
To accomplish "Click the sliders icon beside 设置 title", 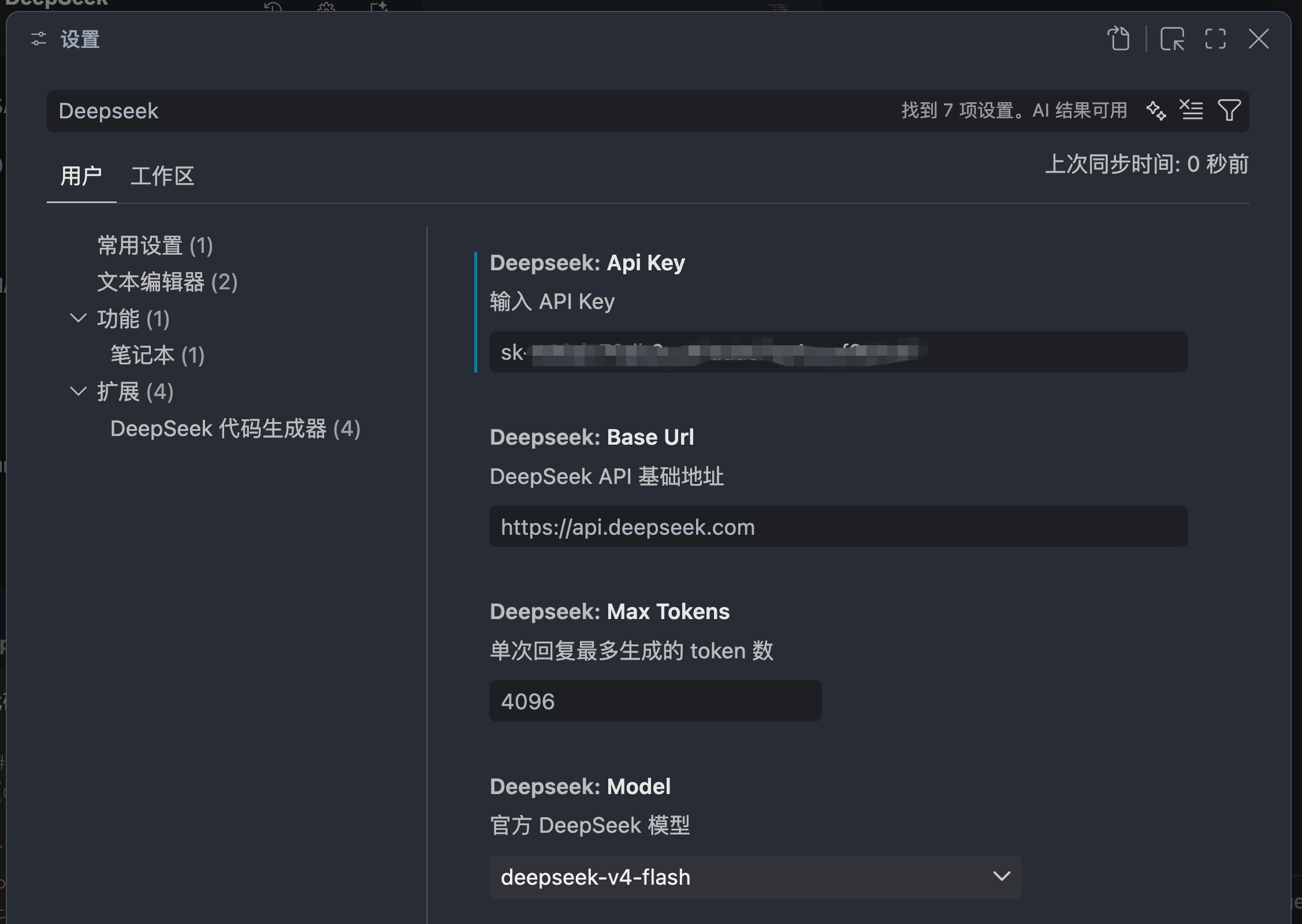I will pyautogui.click(x=39, y=39).
